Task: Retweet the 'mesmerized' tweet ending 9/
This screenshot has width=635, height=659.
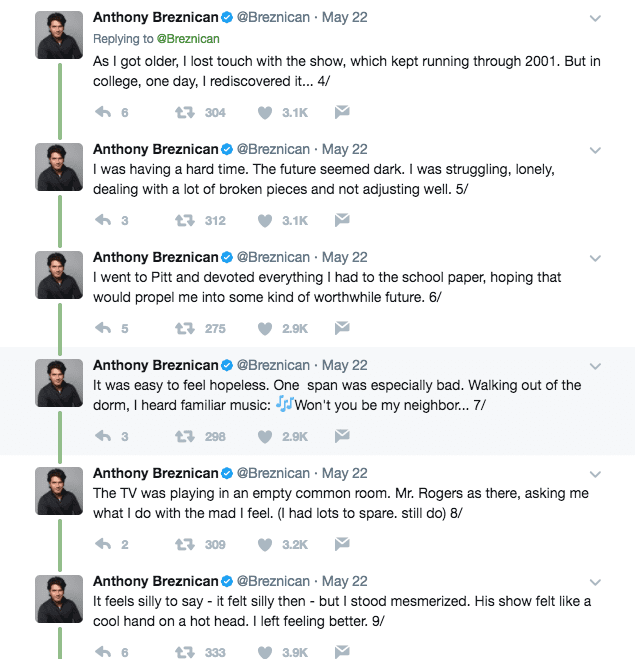Action: click(x=185, y=652)
